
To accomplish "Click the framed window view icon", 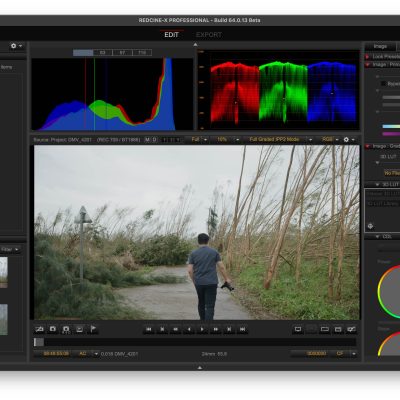I will click(338, 329).
